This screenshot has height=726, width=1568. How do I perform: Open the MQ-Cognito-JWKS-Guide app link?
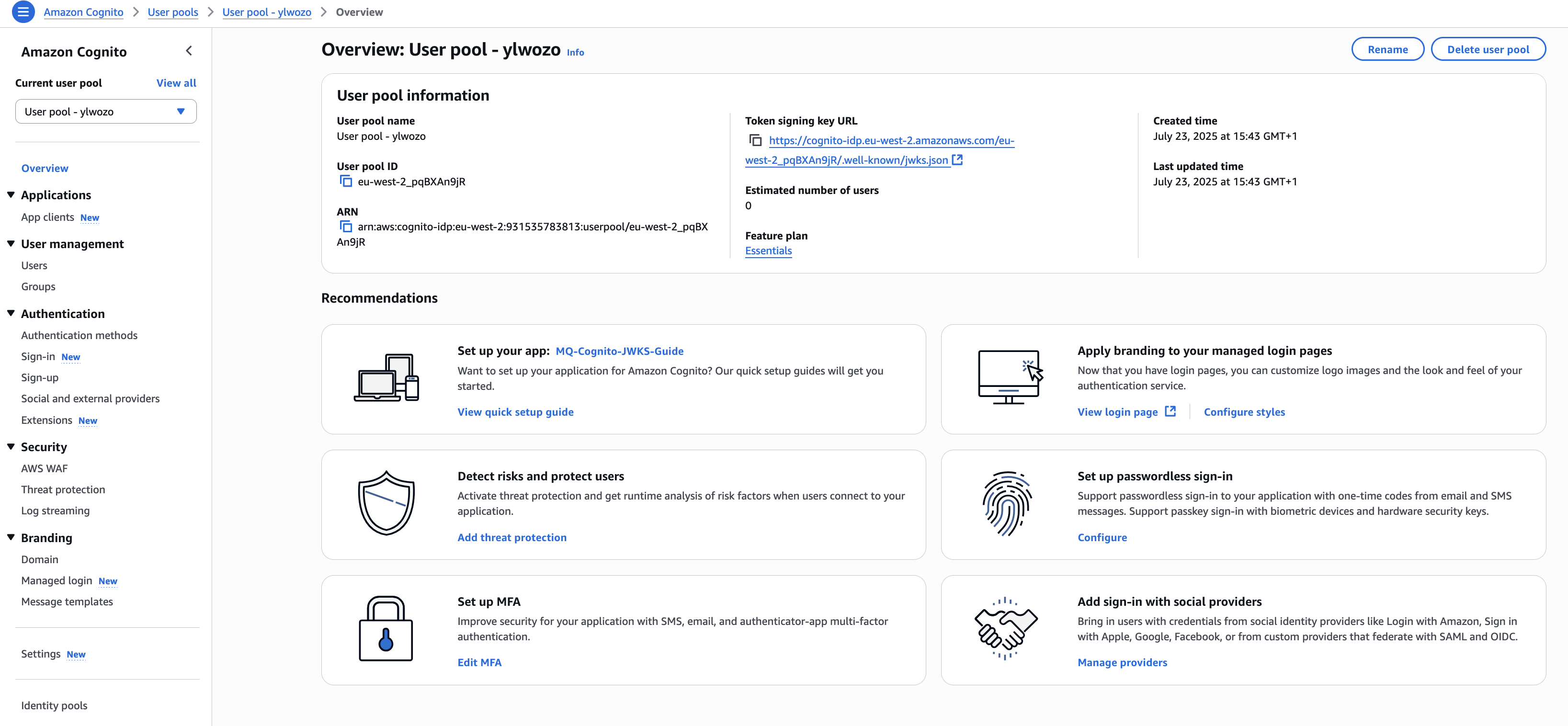click(x=619, y=351)
